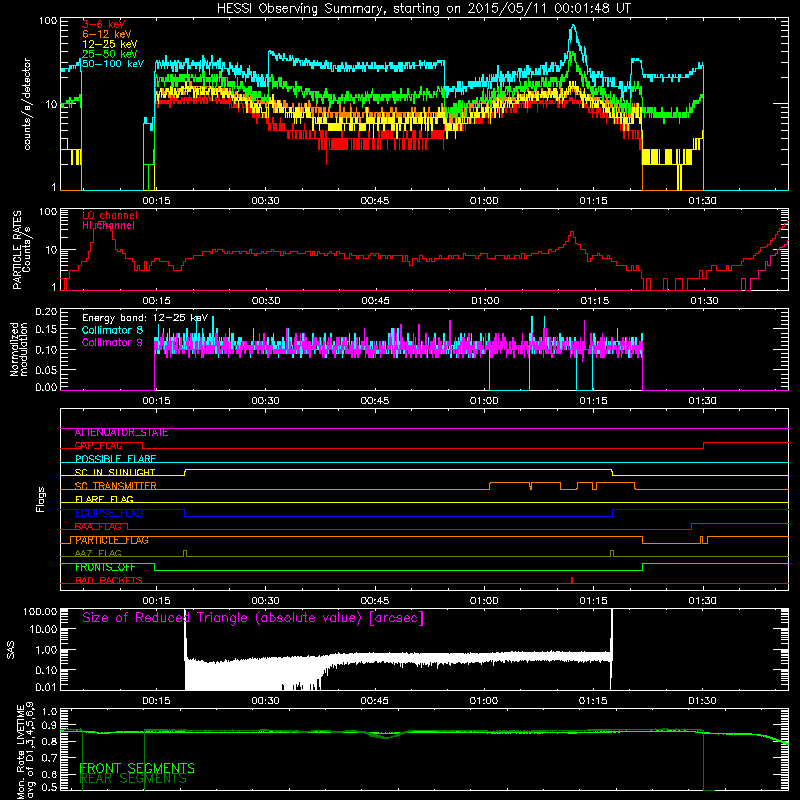The height and width of the screenshot is (800, 800).
Task: Click the LO channel legend label
Action: [110, 215]
